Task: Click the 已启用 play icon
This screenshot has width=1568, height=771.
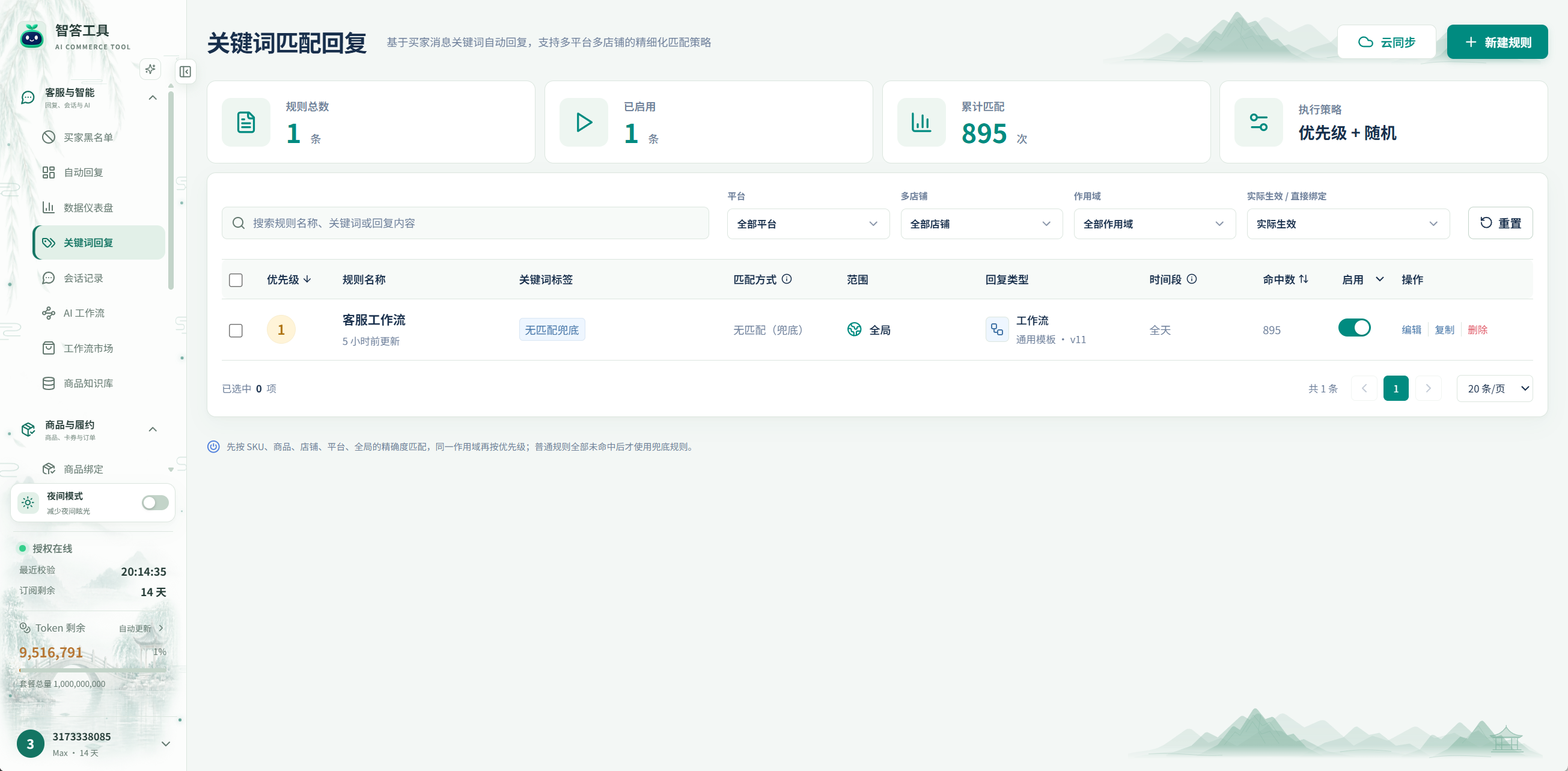Action: [x=584, y=123]
